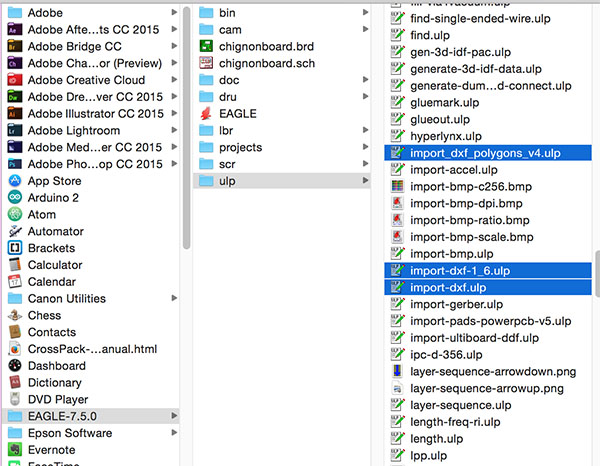Select import-dxf-1_6.ulp file
Screen dimensions: 600x466
click(488, 270)
